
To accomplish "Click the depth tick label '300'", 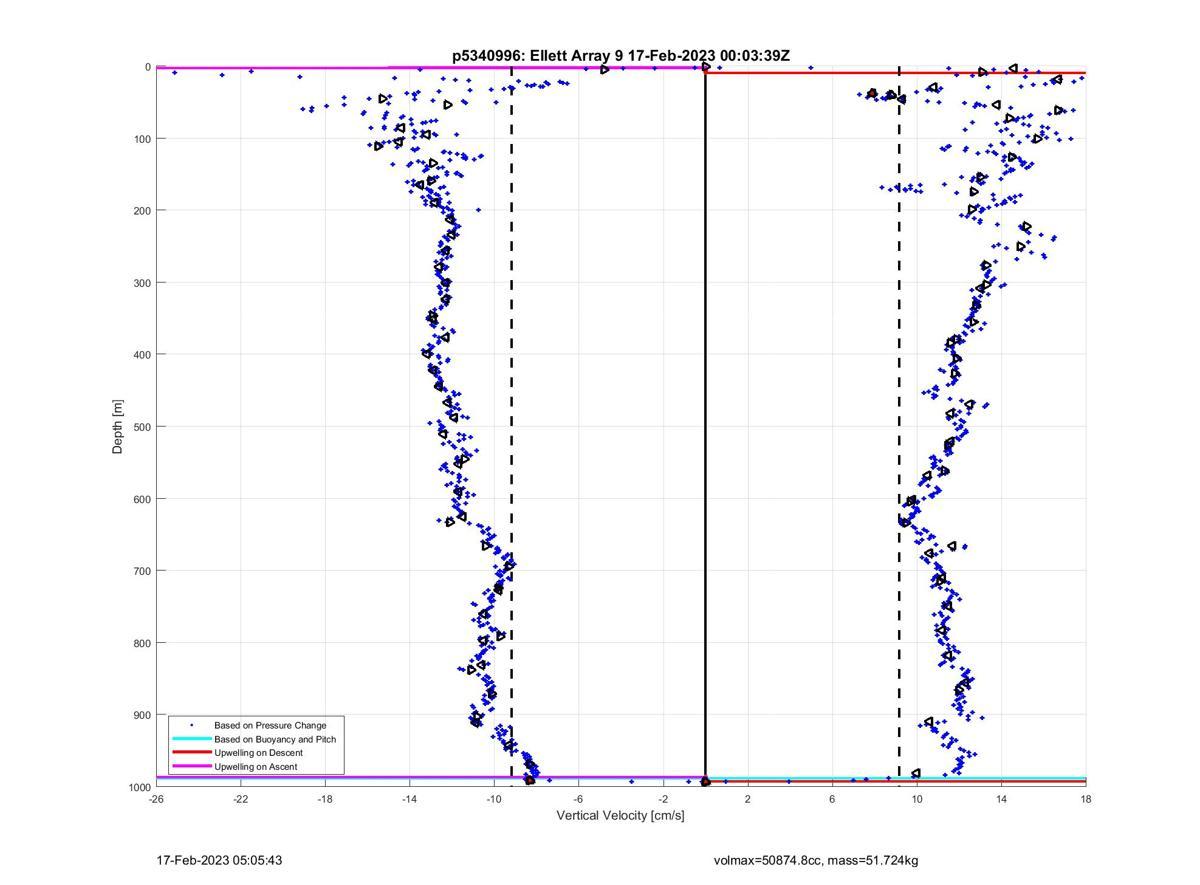I will click(x=142, y=283).
